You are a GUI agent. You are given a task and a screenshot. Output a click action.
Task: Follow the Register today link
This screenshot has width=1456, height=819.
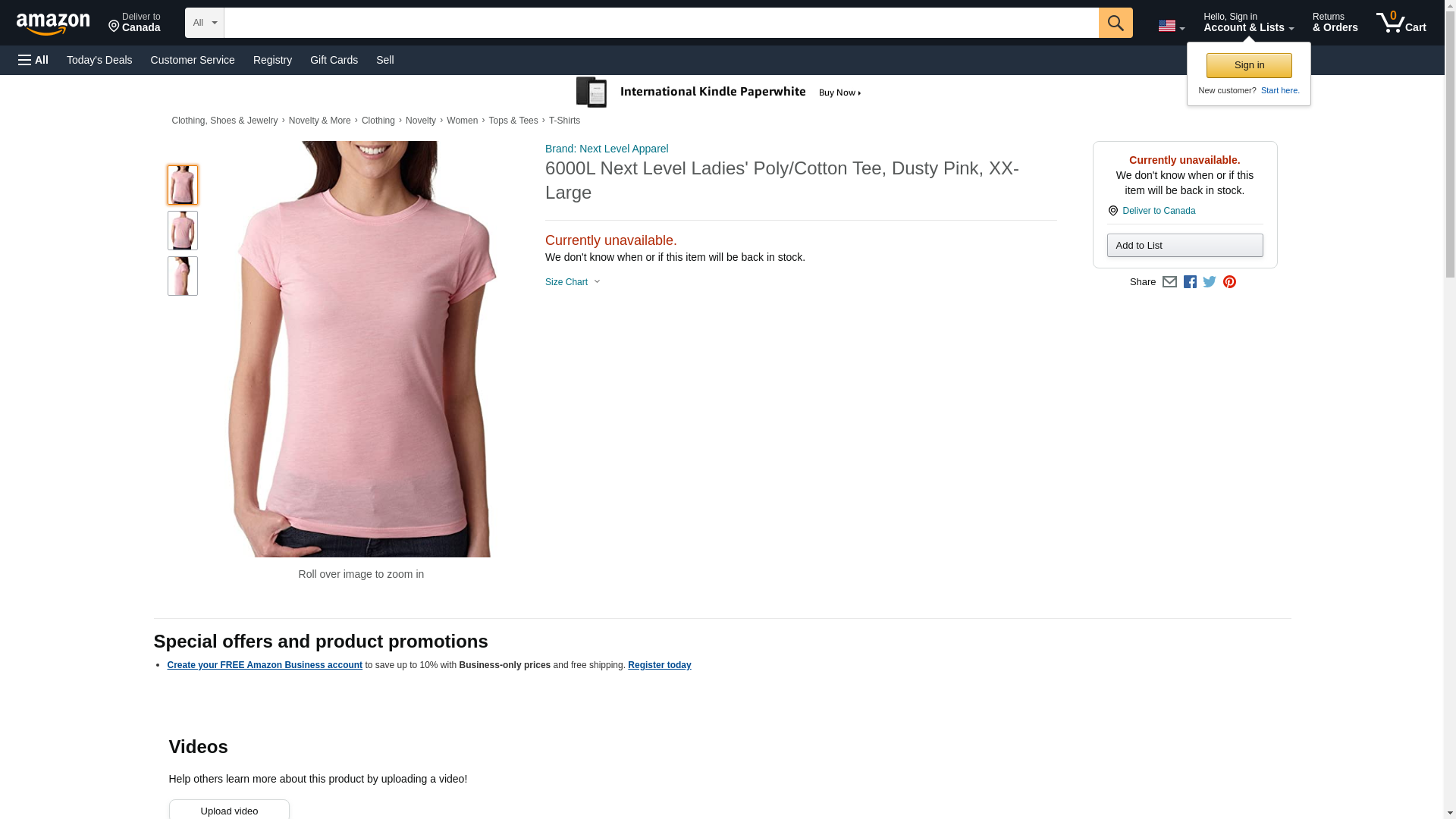659,665
